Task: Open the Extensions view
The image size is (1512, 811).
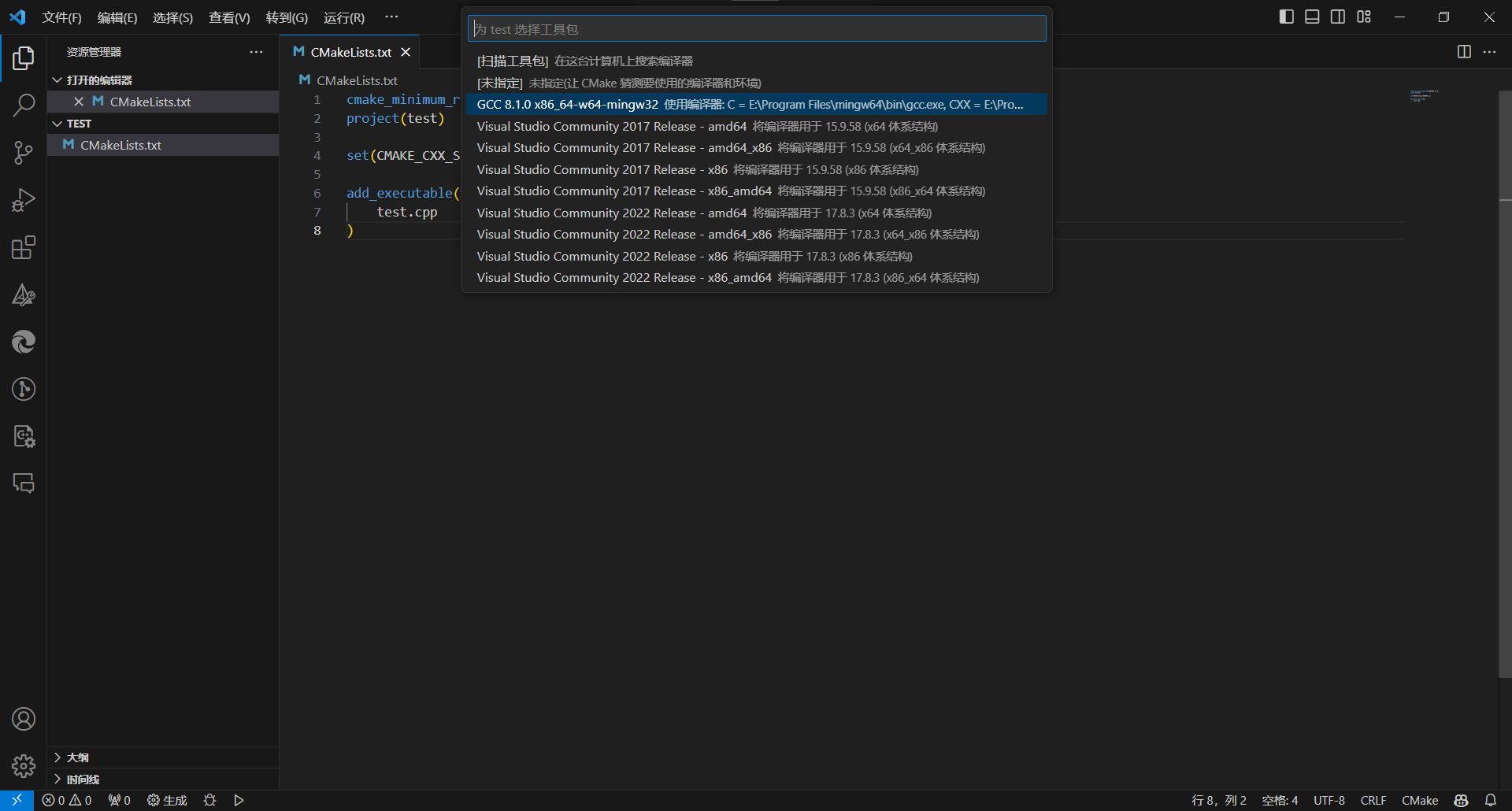Action: coord(24,248)
